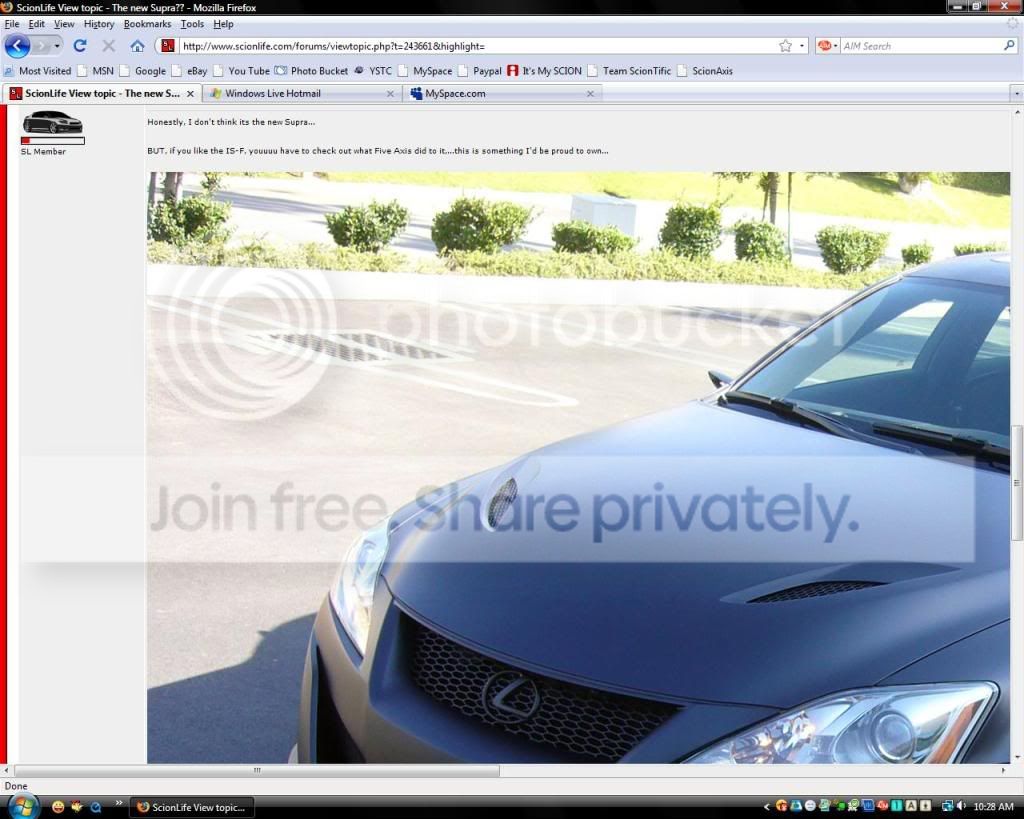Click the Home button icon
The width and height of the screenshot is (1024, 819).
pyautogui.click(x=137, y=46)
